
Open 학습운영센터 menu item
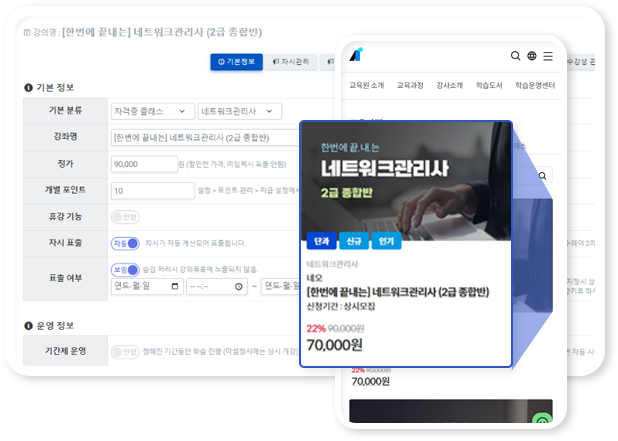click(x=535, y=85)
